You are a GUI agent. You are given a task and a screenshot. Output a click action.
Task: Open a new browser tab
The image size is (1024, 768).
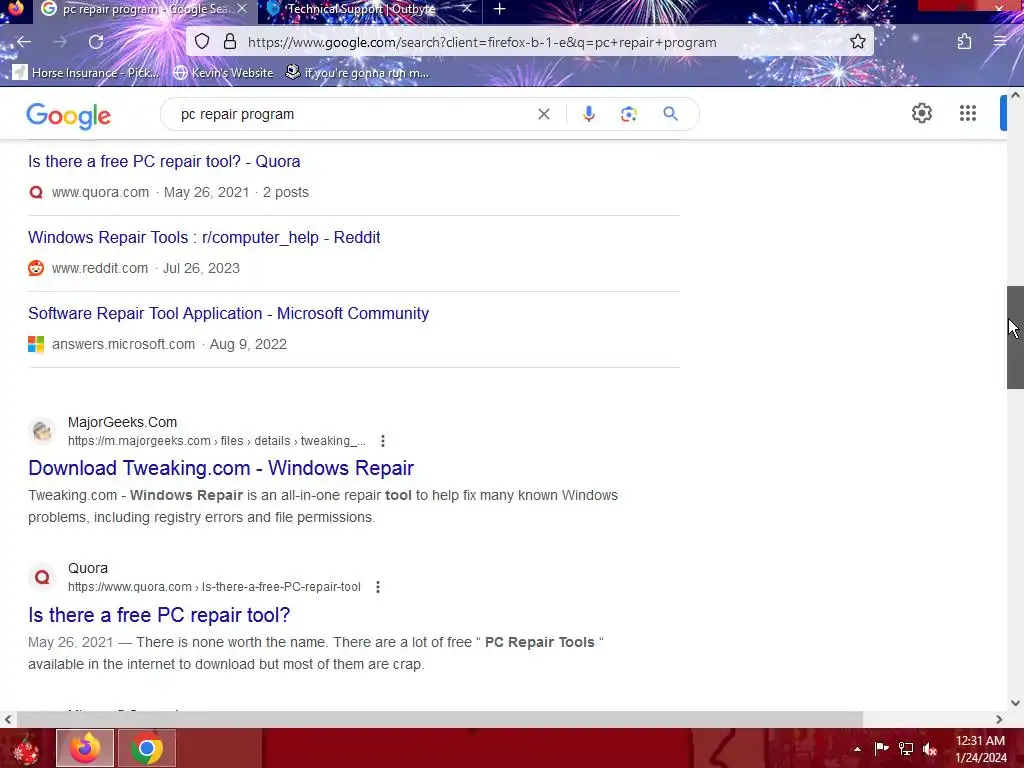(500, 9)
